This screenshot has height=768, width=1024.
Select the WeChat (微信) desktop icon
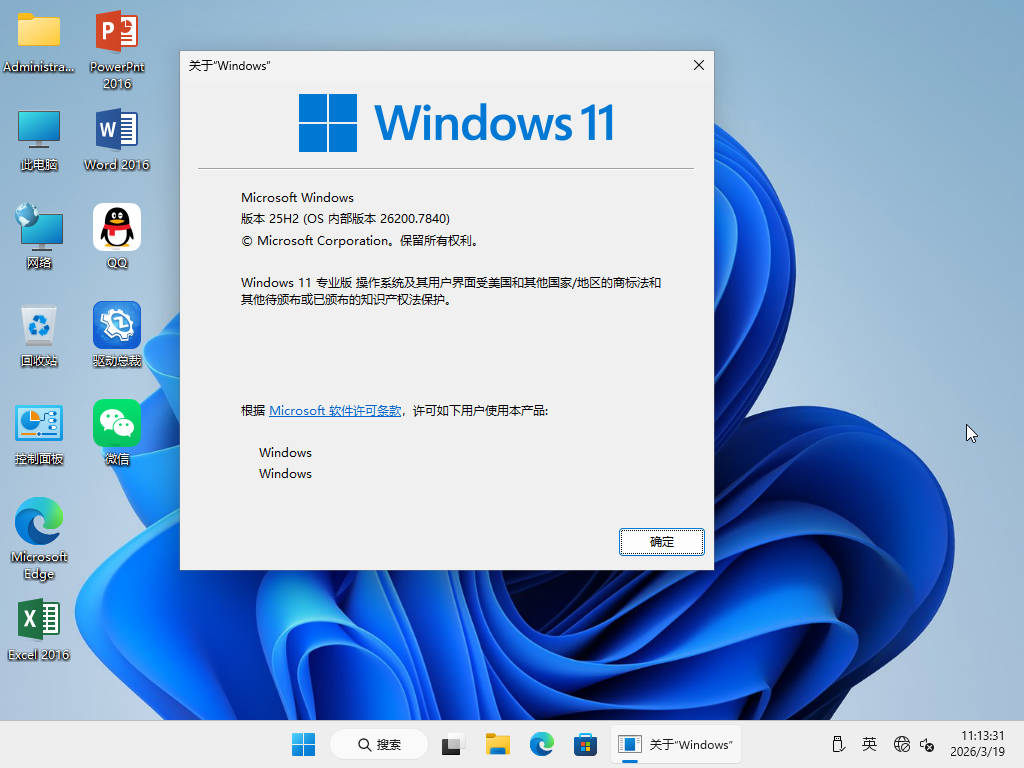pos(117,424)
